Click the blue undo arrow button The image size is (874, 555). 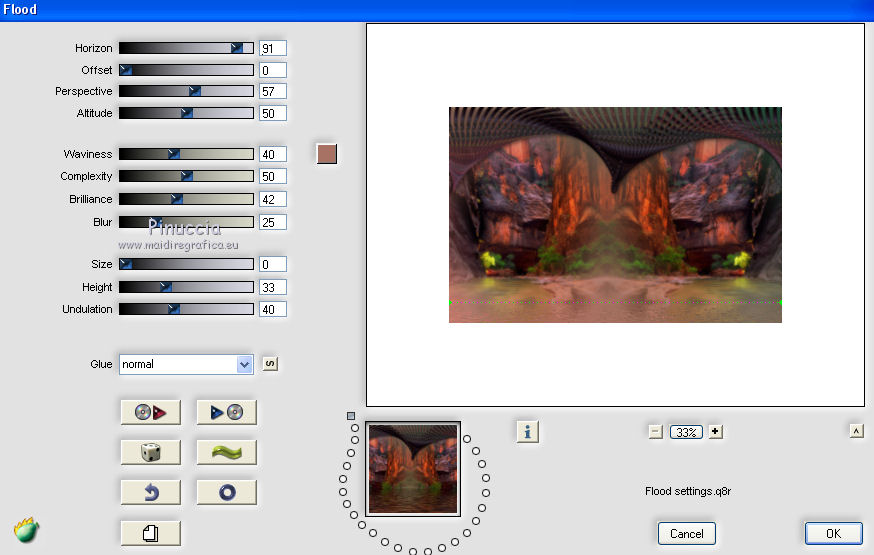pyautogui.click(x=150, y=492)
